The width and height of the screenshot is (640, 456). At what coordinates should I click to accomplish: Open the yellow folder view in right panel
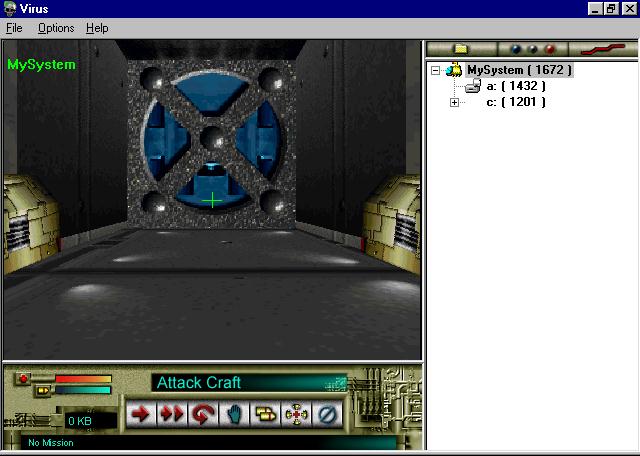click(x=461, y=49)
